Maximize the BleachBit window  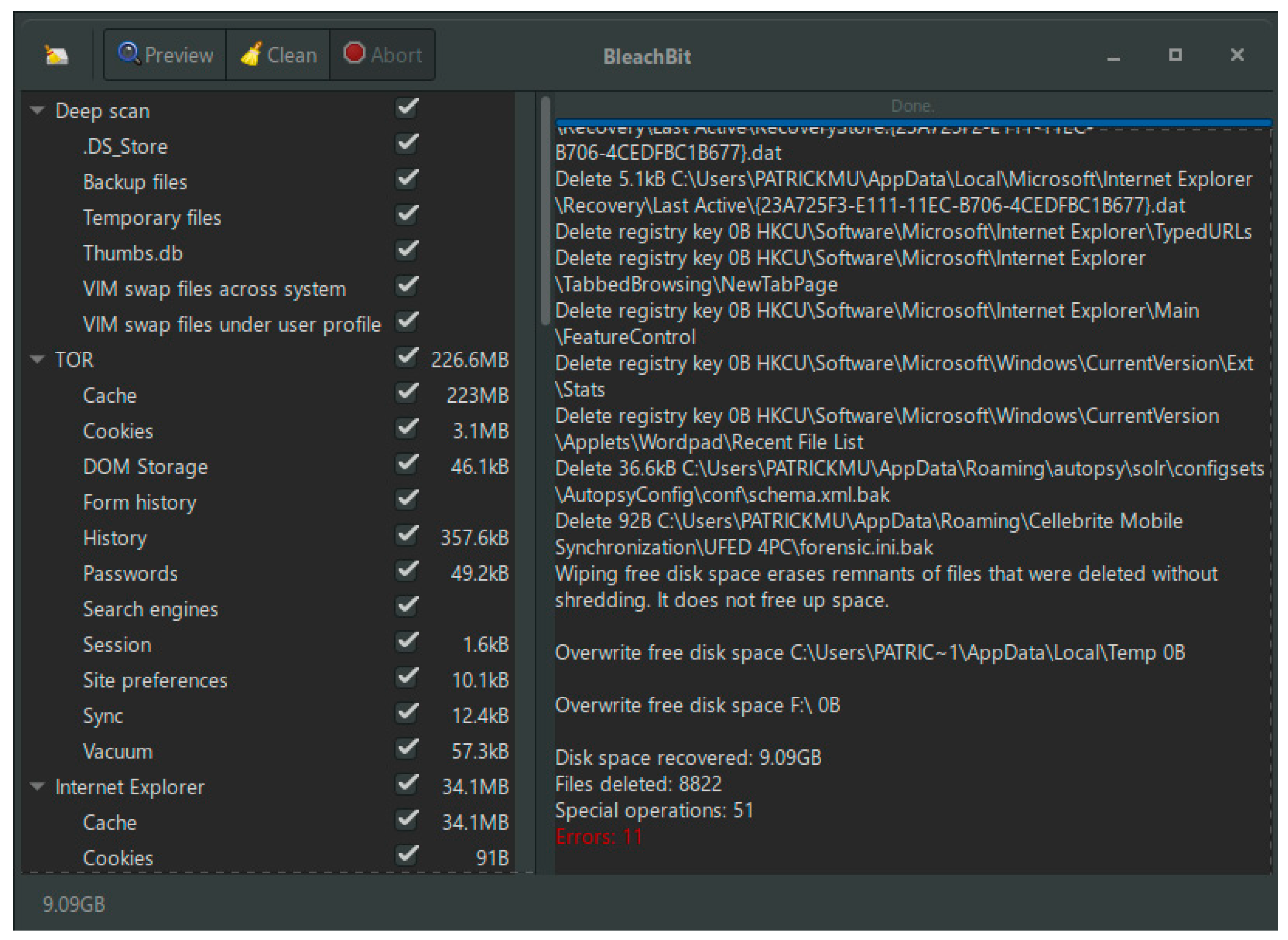1175,55
